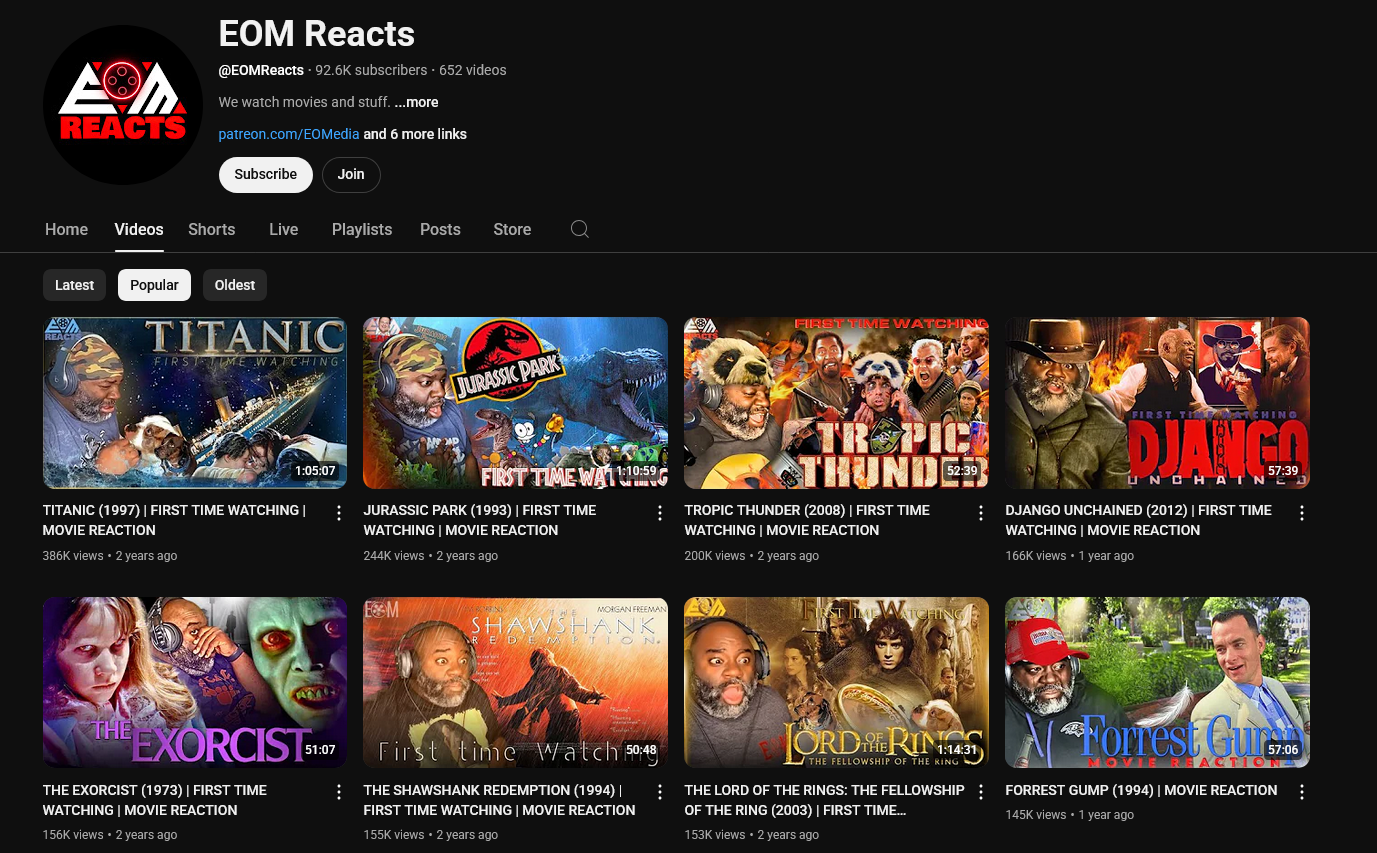Play The Exorcist reaction thumbnail
1377x853 pixels.
coord(195,682)
